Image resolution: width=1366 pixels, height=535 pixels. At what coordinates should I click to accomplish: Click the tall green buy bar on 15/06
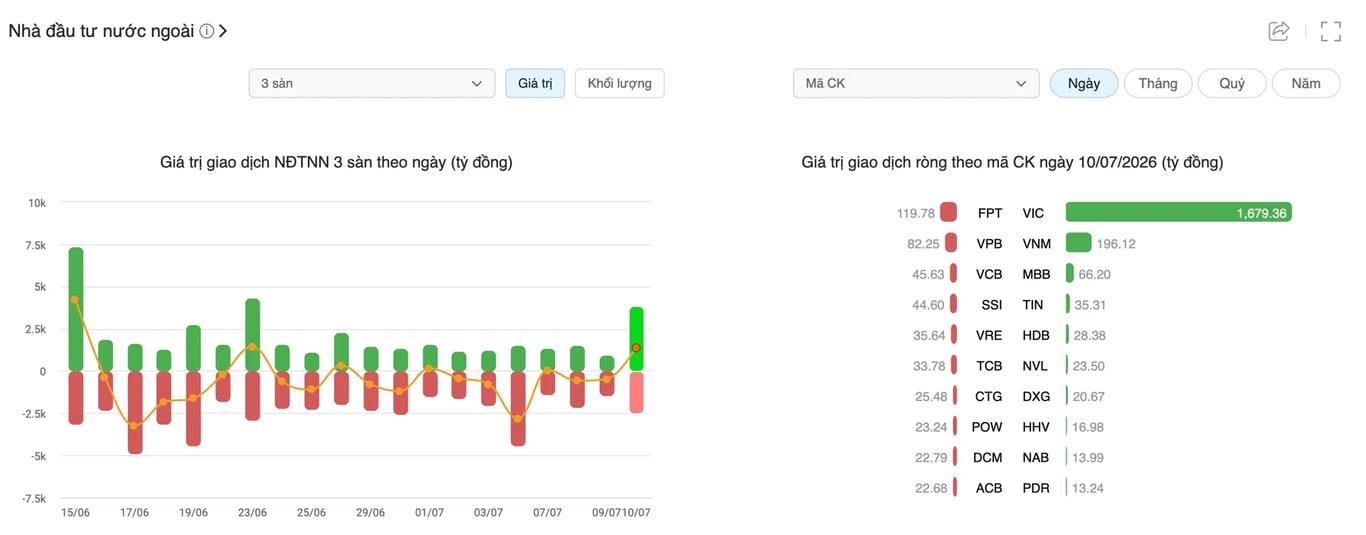click(76, 309)
